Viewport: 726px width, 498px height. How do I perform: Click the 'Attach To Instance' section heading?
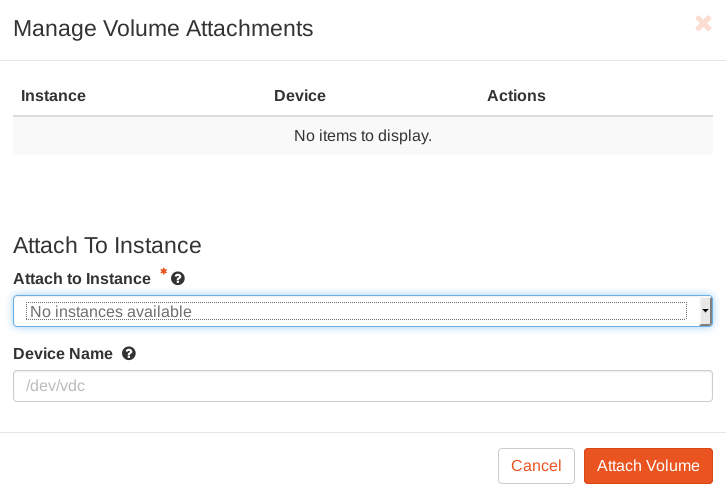click(107, 245)
